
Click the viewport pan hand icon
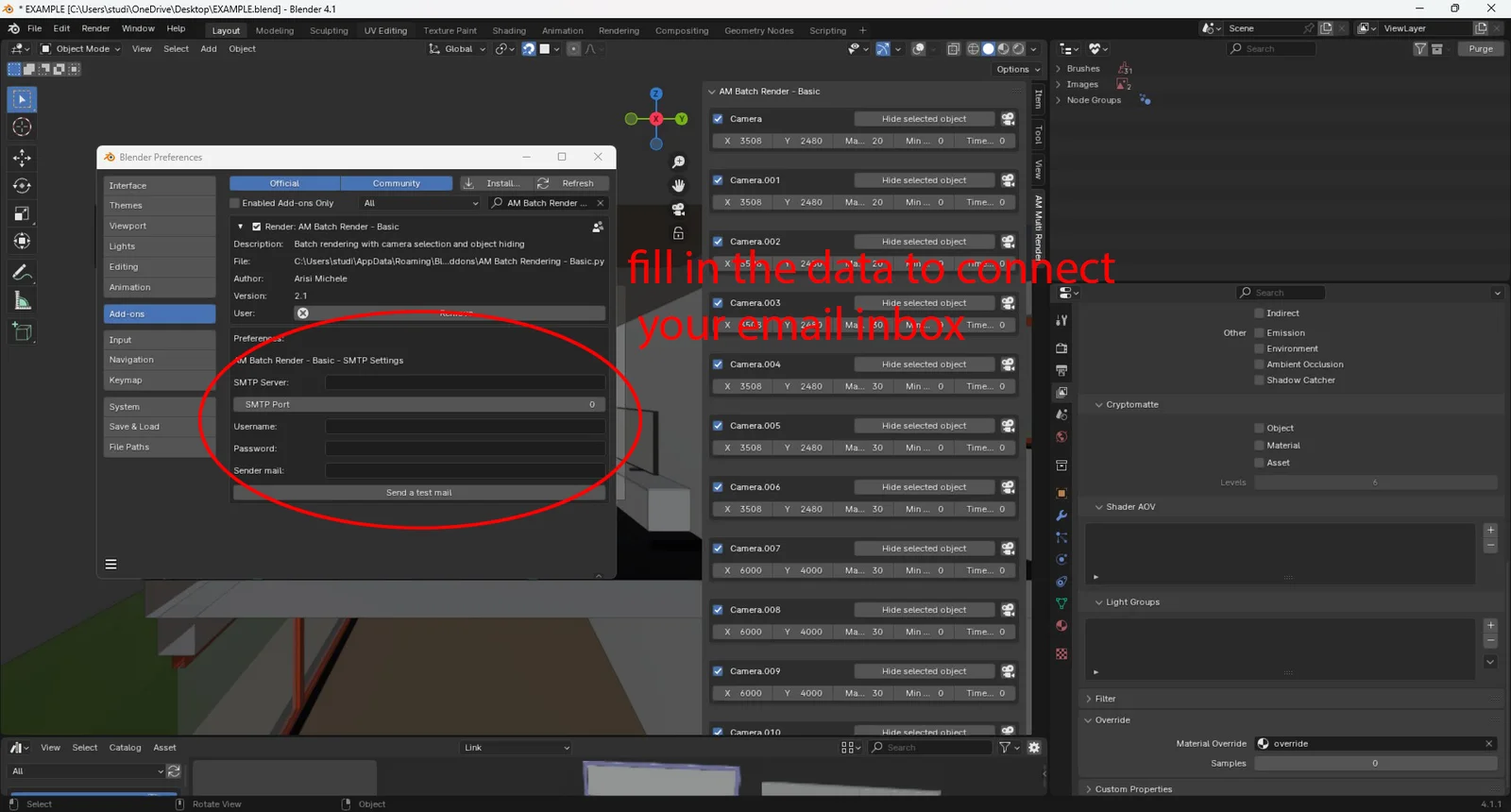click(678, 186)
